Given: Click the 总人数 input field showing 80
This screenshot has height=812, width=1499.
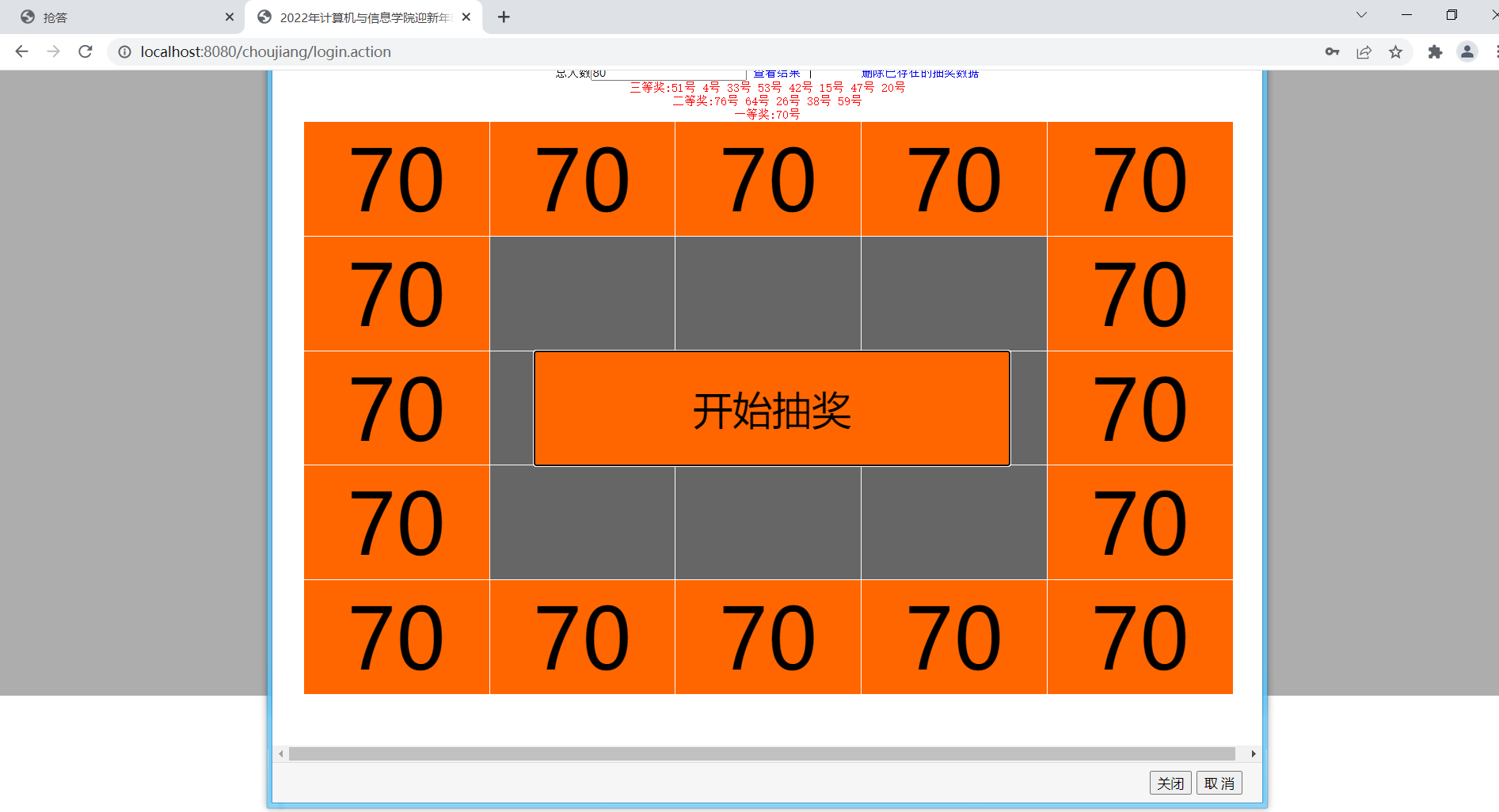Looking at the screenshot, I should point(668,74).
